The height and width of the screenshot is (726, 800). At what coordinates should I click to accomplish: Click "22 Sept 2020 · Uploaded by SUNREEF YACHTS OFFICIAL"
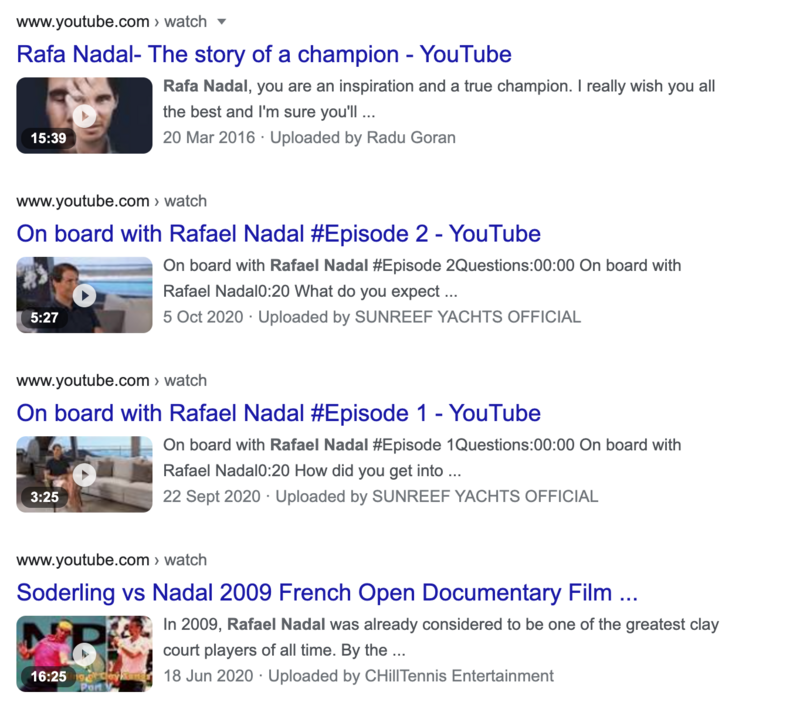381,497
